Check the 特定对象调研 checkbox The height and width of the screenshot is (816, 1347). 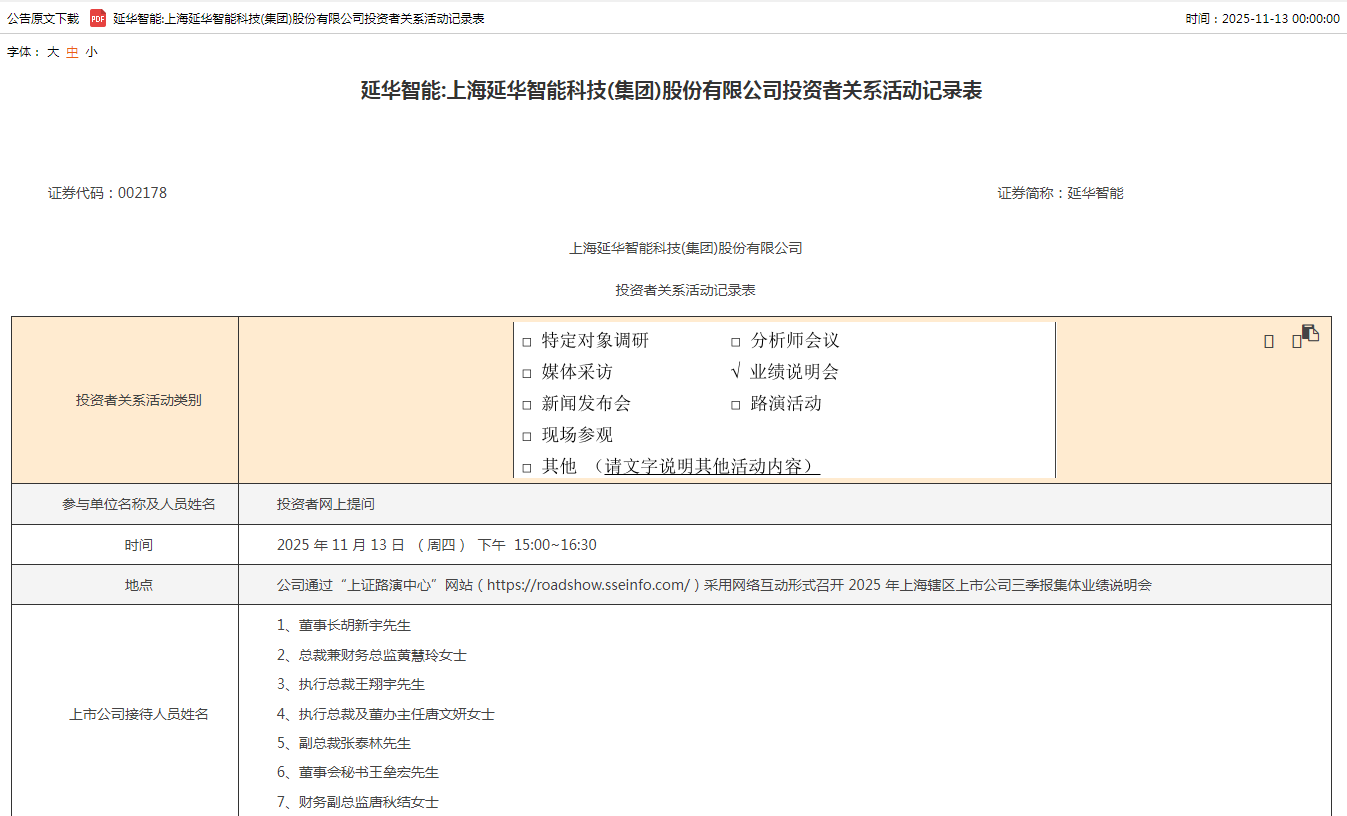click(x=527, y=342)
